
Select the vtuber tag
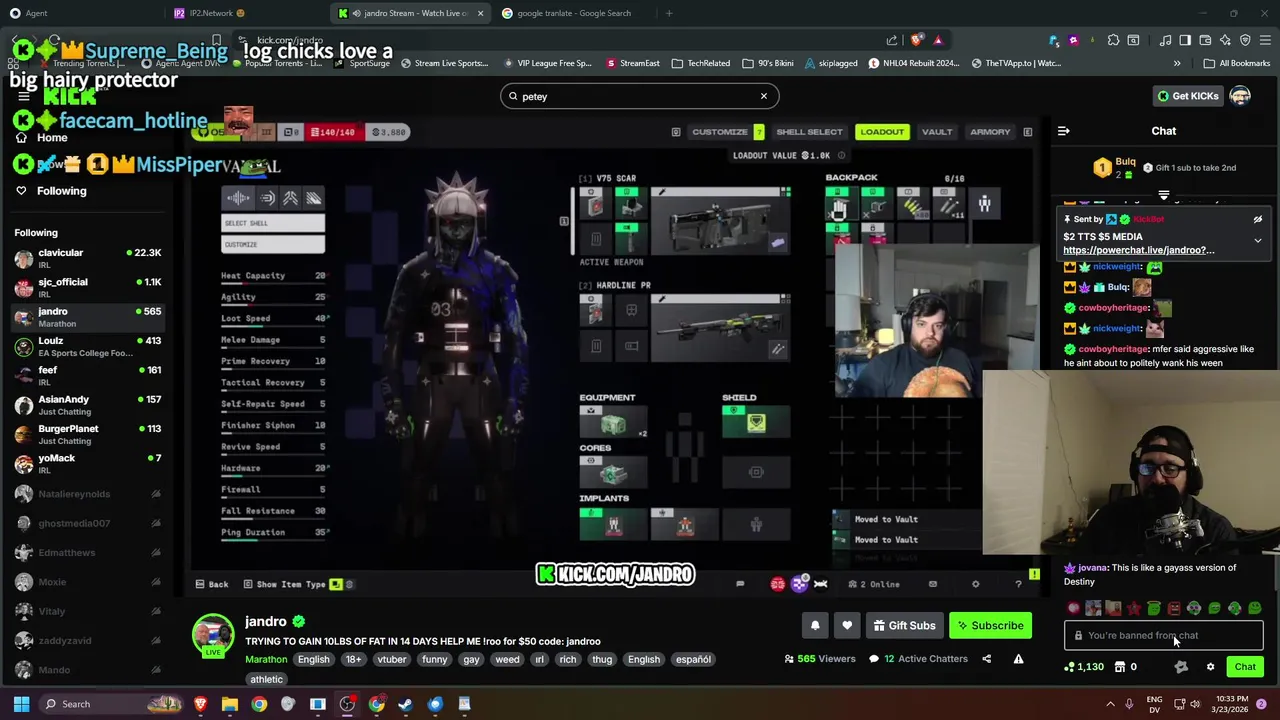[391, 659]
